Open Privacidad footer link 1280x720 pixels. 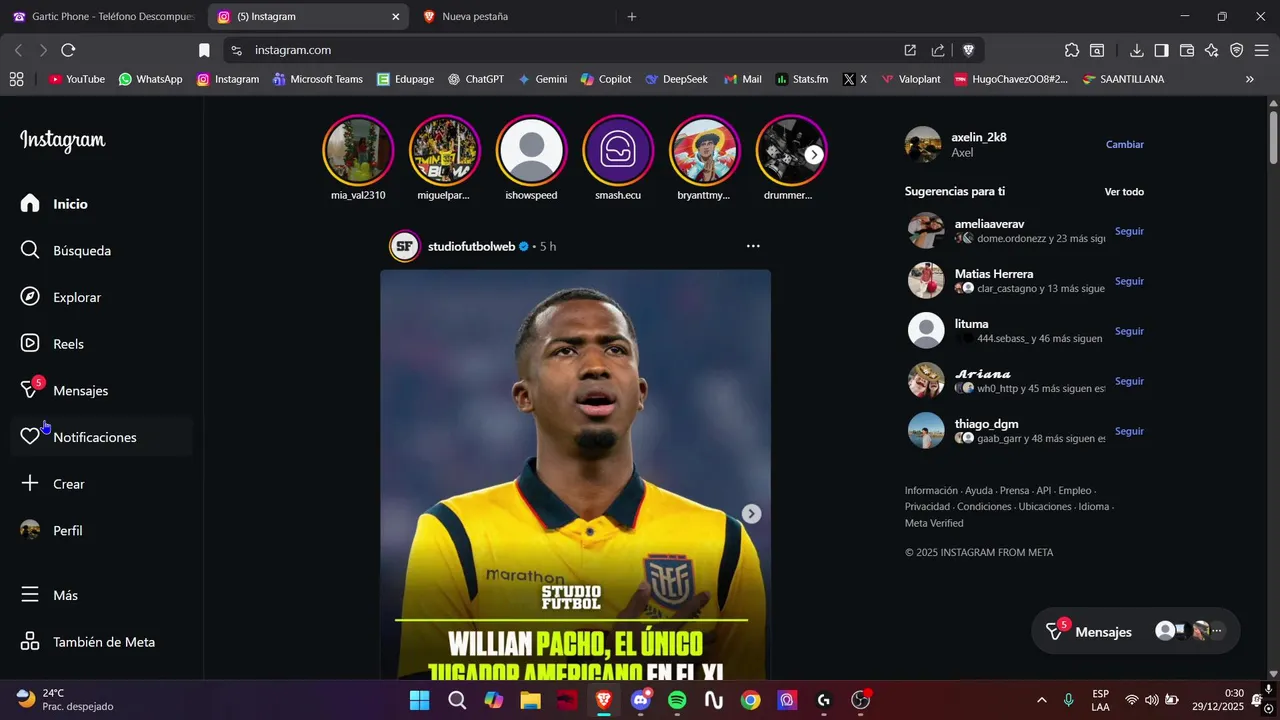[927, 507]
